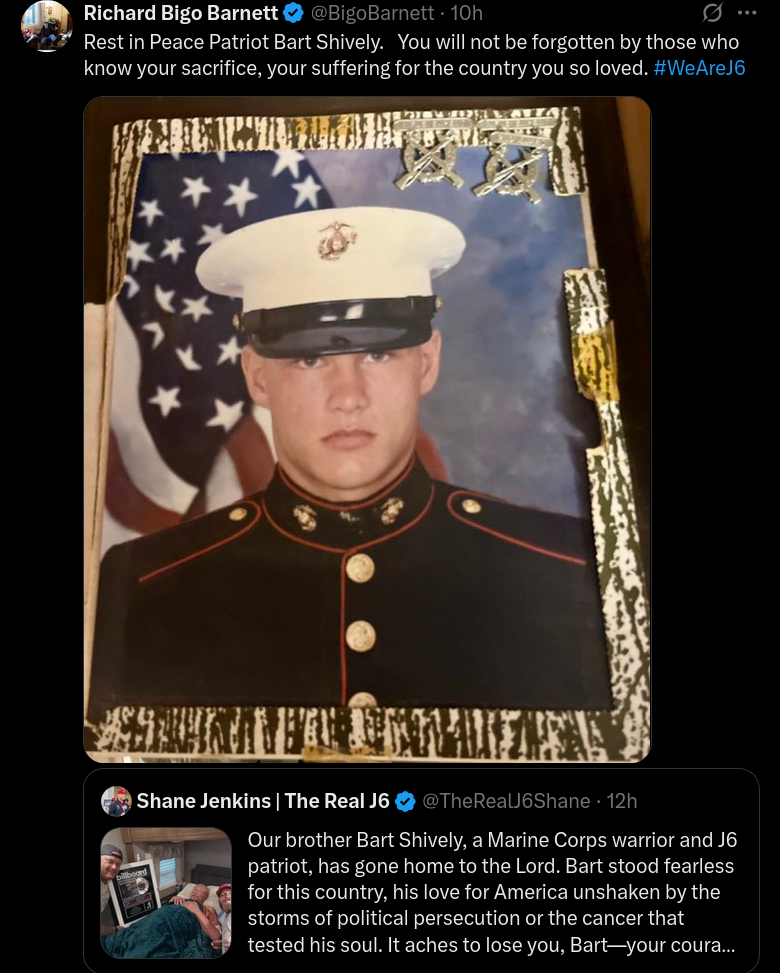Open the quoted tweet's 12h timestamp

[622, 801]
